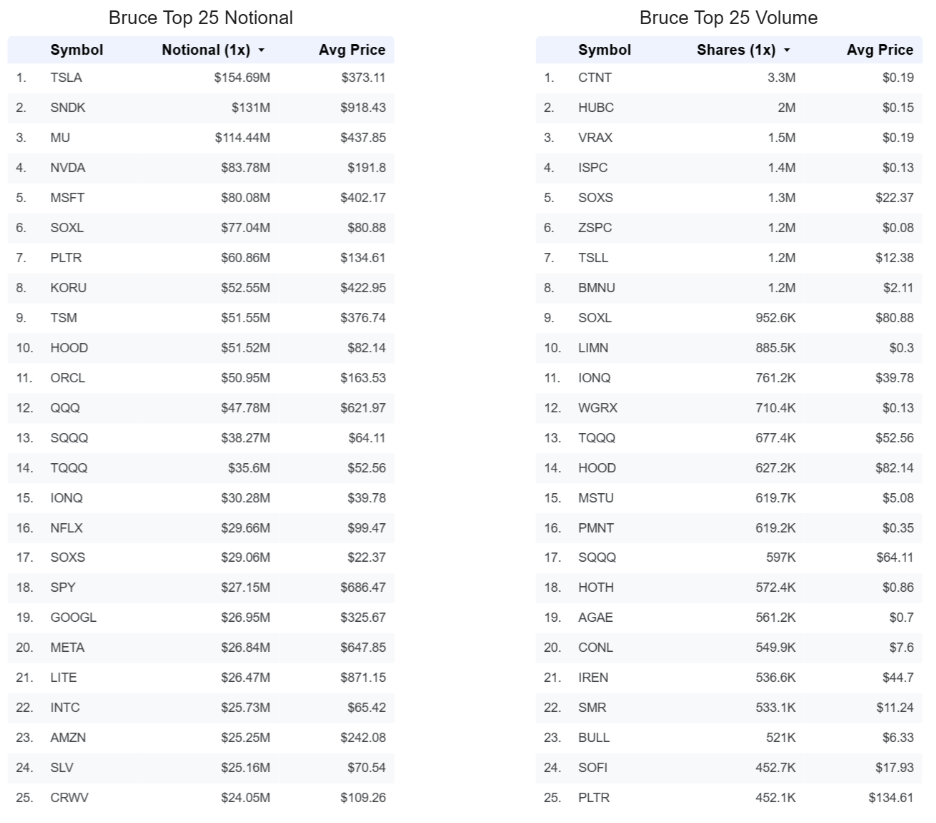936x823 pixels.
Task: Click the NVDA symbol cell
Action: pyautogui.click(x=67, y=168)
